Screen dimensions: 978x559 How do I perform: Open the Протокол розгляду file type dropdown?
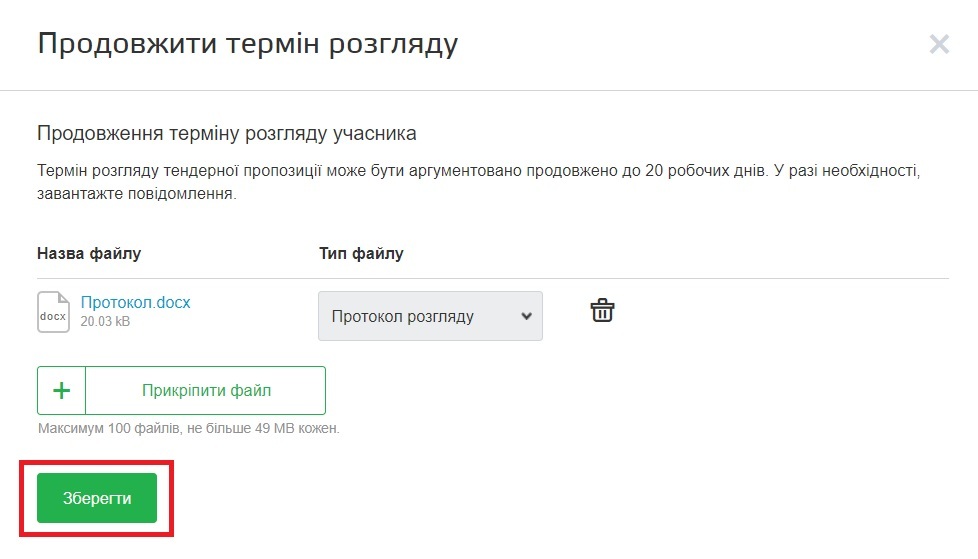pos(420,316)
